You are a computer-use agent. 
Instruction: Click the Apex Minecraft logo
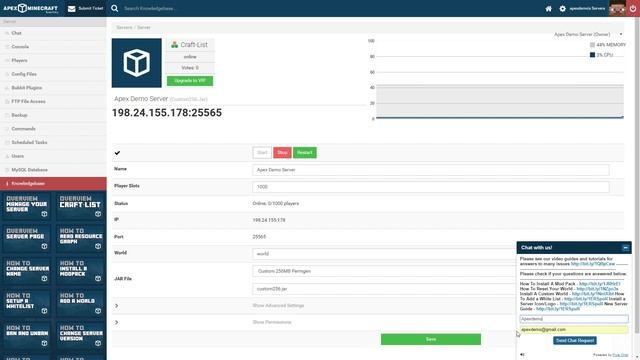click(x=31, y=8)
